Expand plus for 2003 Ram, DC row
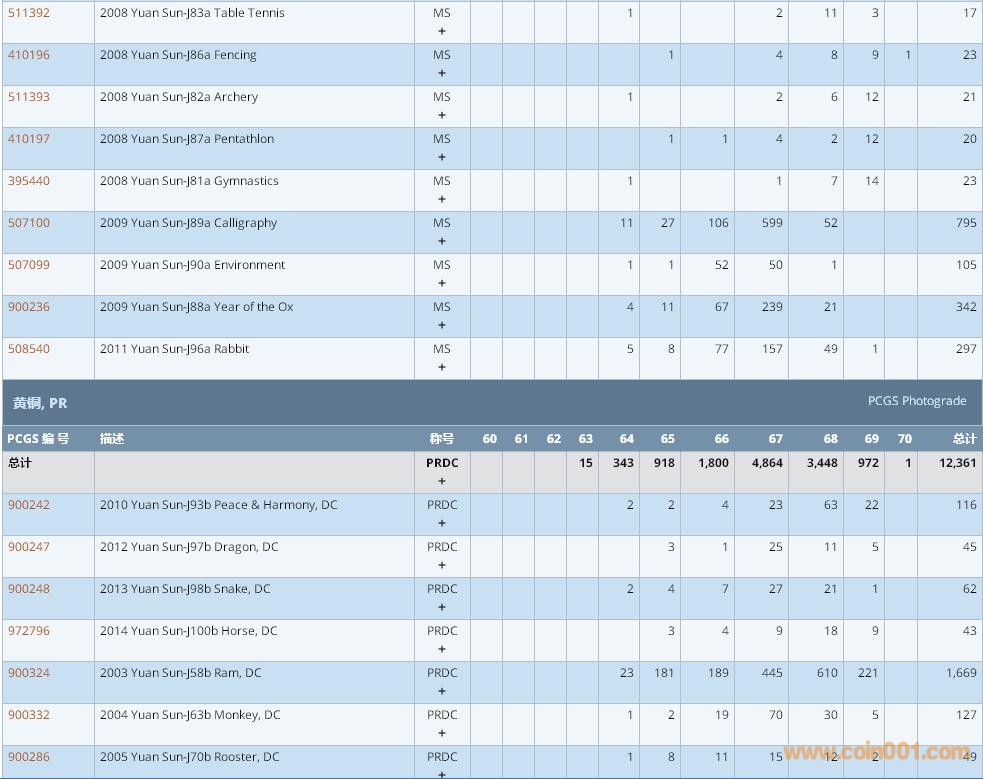983x779 pixels. [x=442, y=691]
